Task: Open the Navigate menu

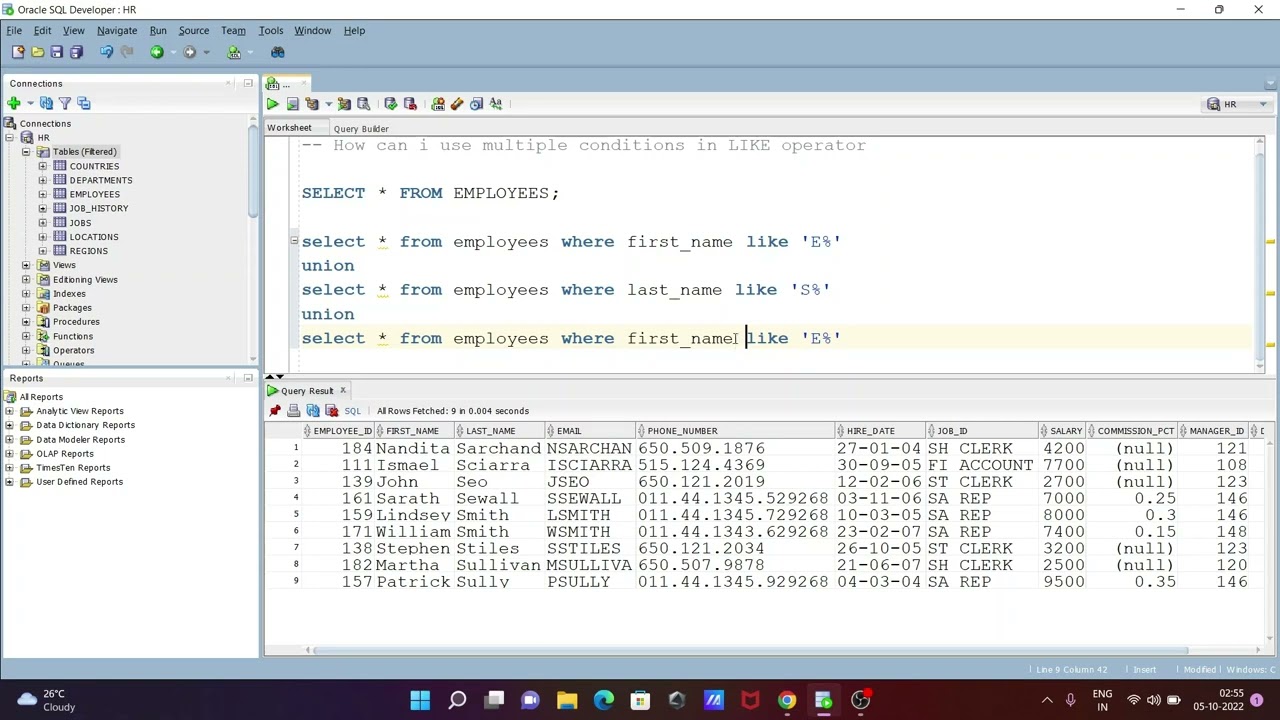Action: tap(117, 30)
